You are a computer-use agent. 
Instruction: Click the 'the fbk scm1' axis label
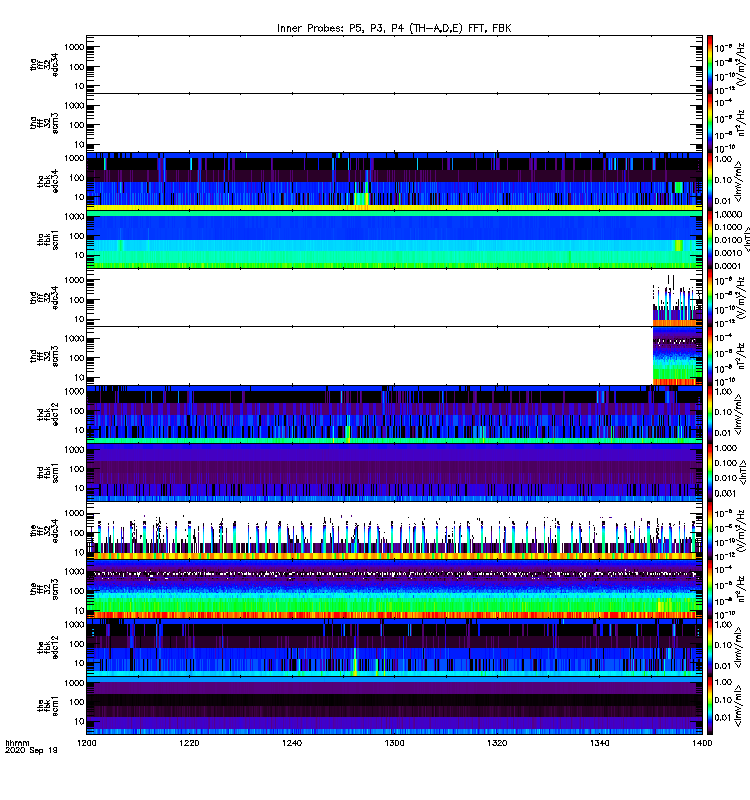pos(48,706)
